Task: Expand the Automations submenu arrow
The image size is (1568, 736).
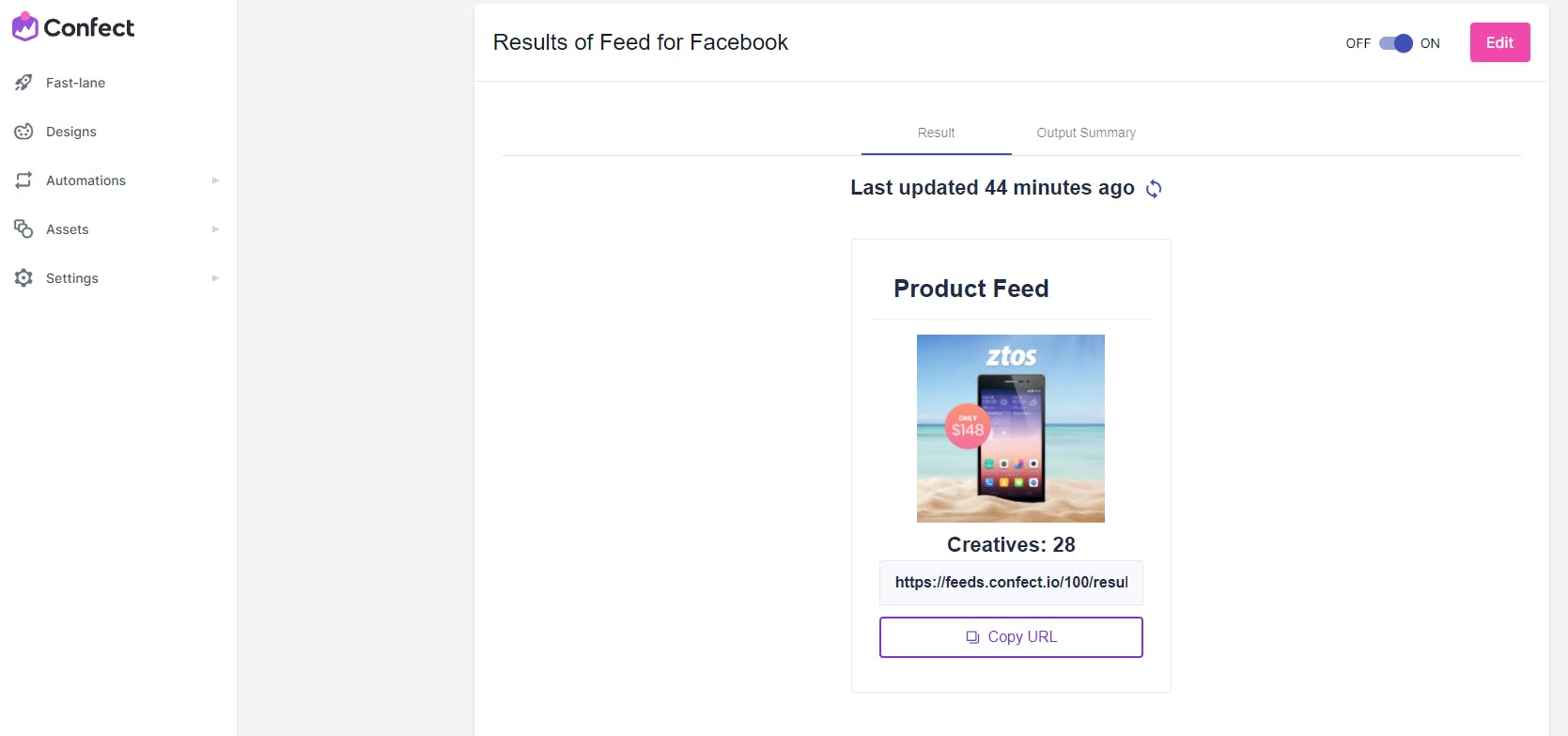Action: click(215, 180)
